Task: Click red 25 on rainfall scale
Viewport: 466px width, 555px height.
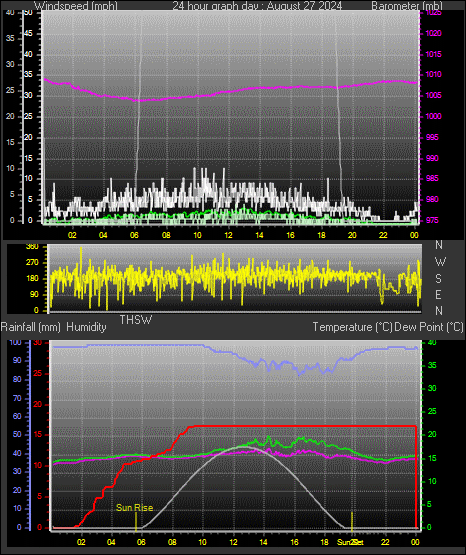Action: coord(38,373)
